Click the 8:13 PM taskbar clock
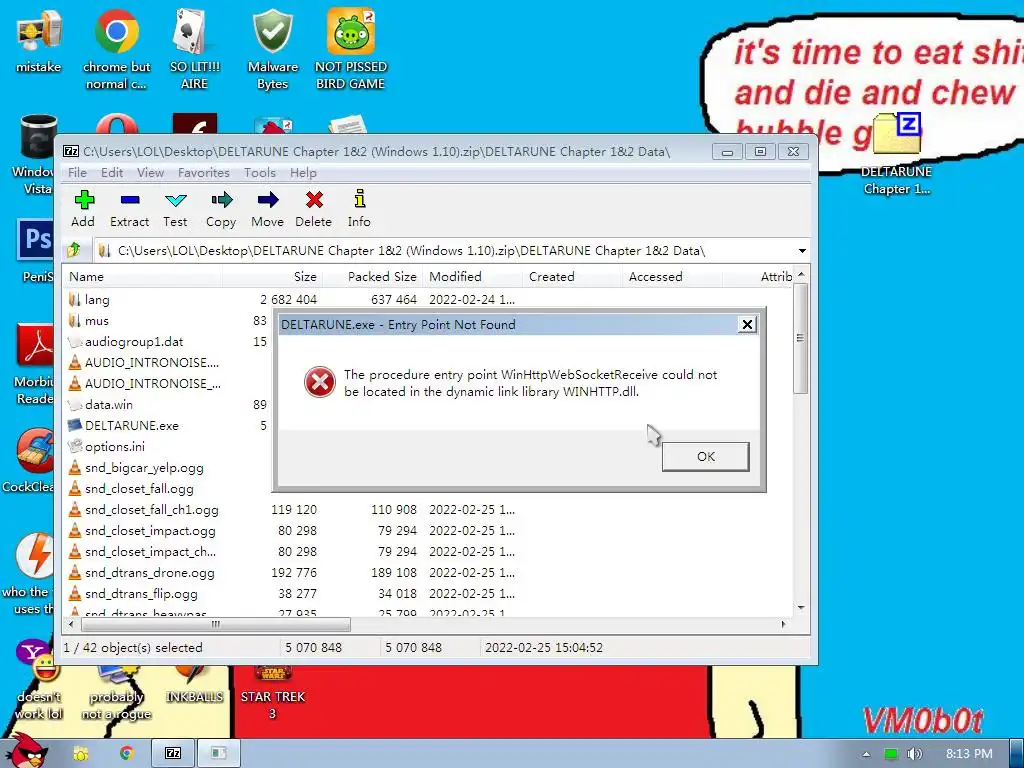1024x768 pixels. tap(969, 754)
